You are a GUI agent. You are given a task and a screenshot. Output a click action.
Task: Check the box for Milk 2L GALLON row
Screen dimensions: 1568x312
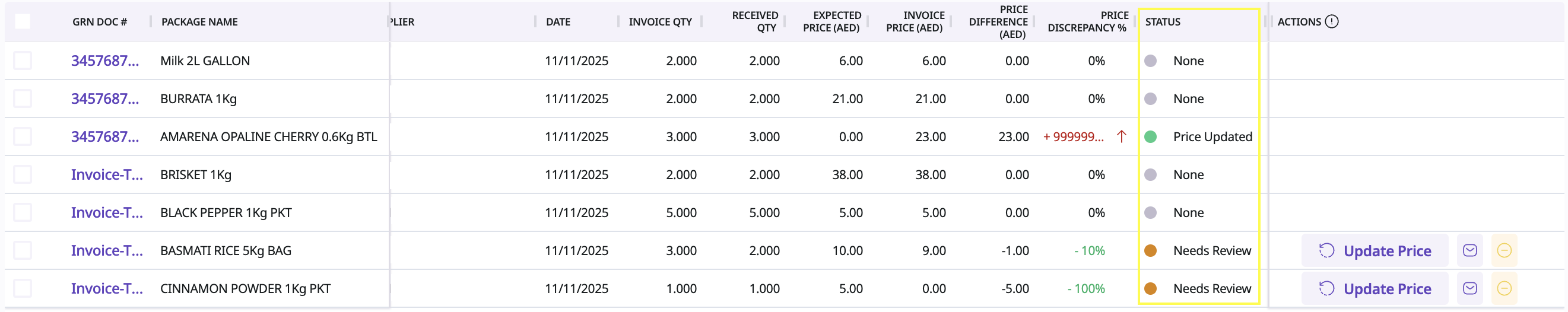pos(23,61)
